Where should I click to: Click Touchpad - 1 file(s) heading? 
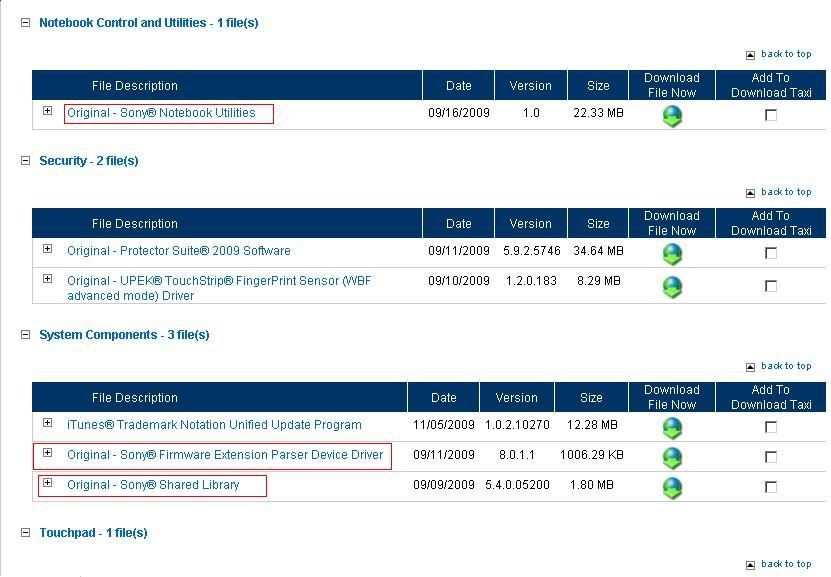(x=93, y=532)
